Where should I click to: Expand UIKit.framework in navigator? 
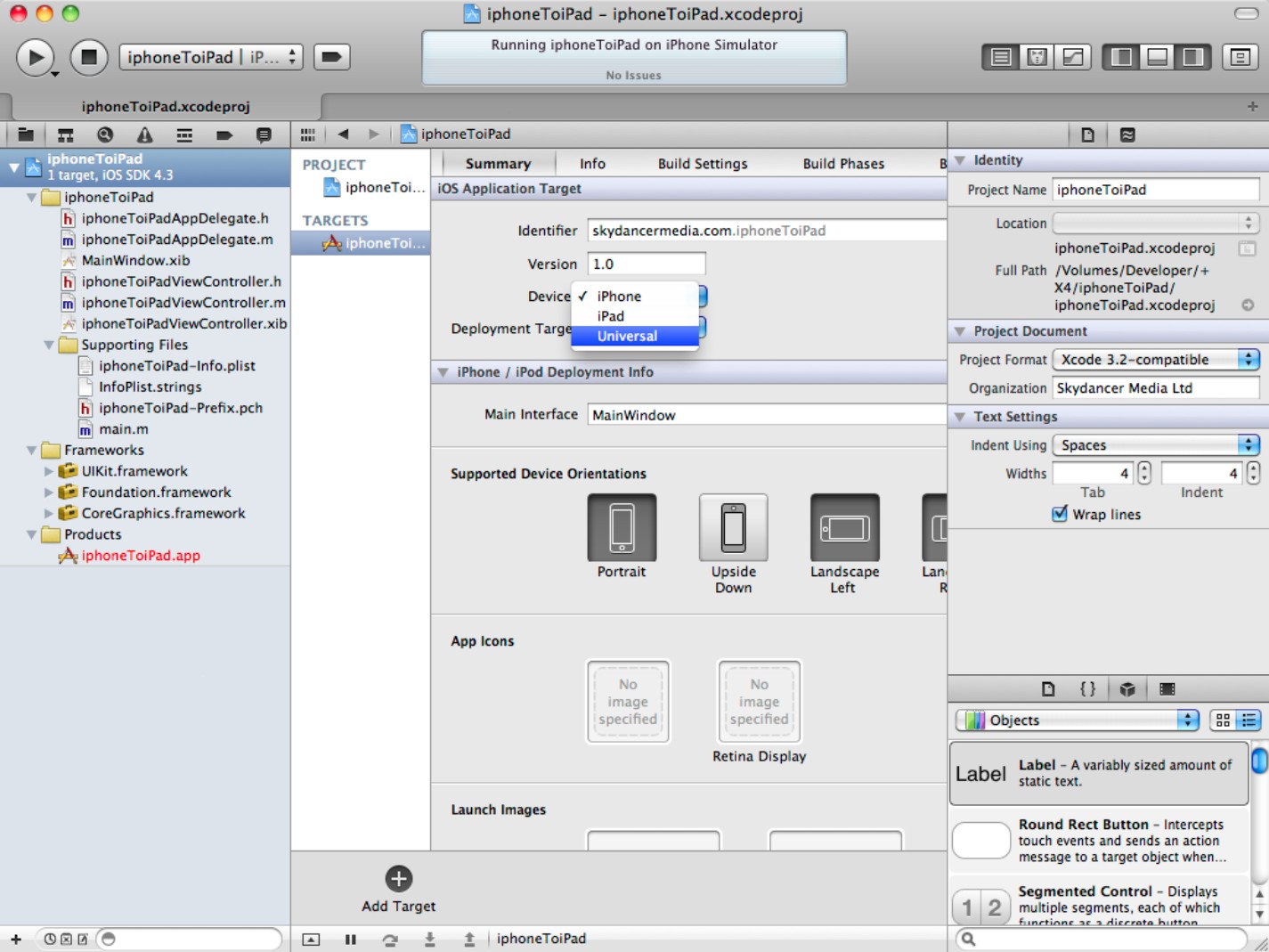[49, 471]
